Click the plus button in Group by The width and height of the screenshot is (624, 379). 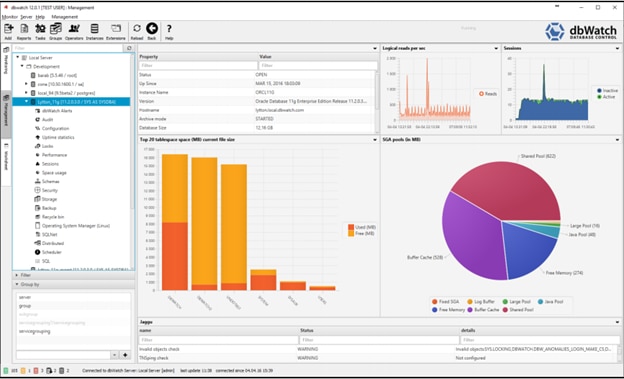(x=125, y=355)
